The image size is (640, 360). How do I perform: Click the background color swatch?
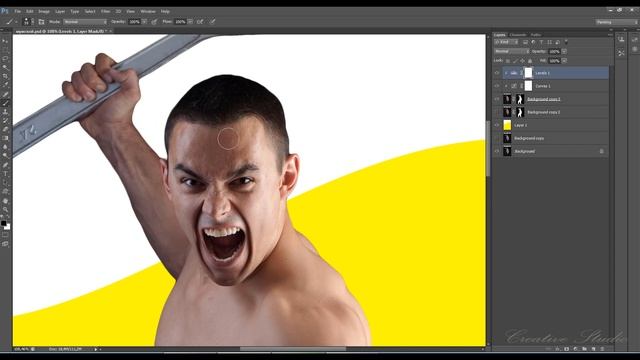point(8,227)
